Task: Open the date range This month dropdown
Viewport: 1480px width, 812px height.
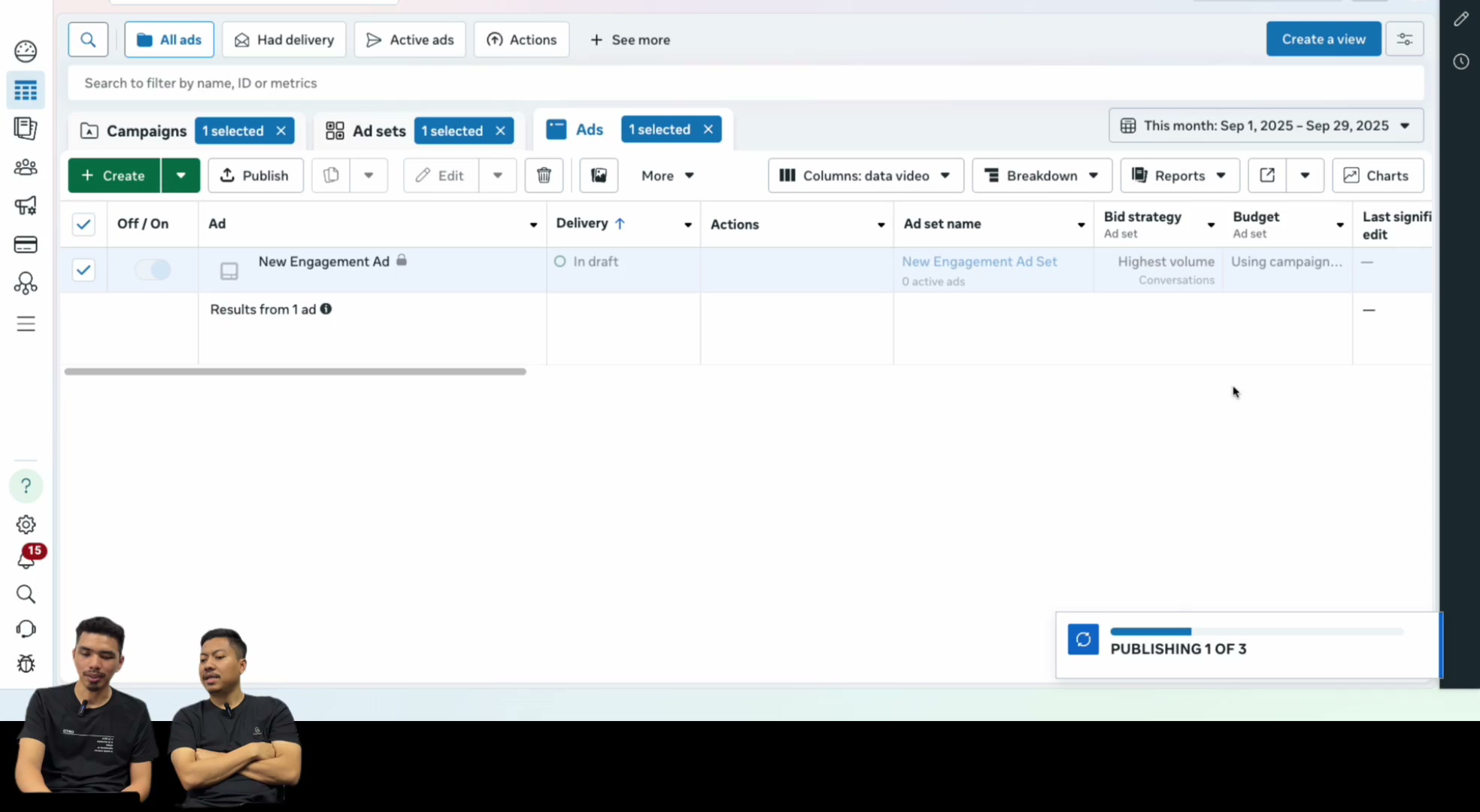Action: (x=1266, y=126)
